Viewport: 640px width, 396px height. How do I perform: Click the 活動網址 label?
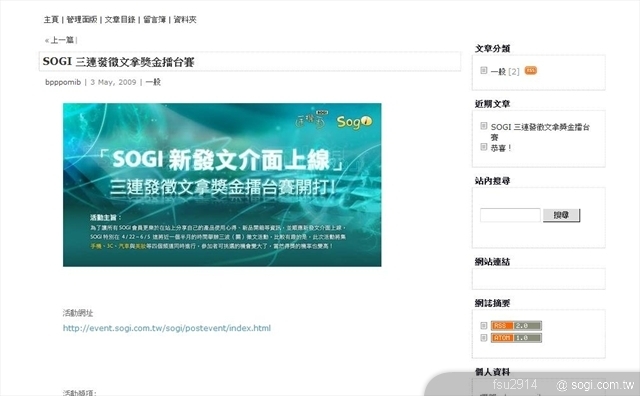tap(78, 313)
